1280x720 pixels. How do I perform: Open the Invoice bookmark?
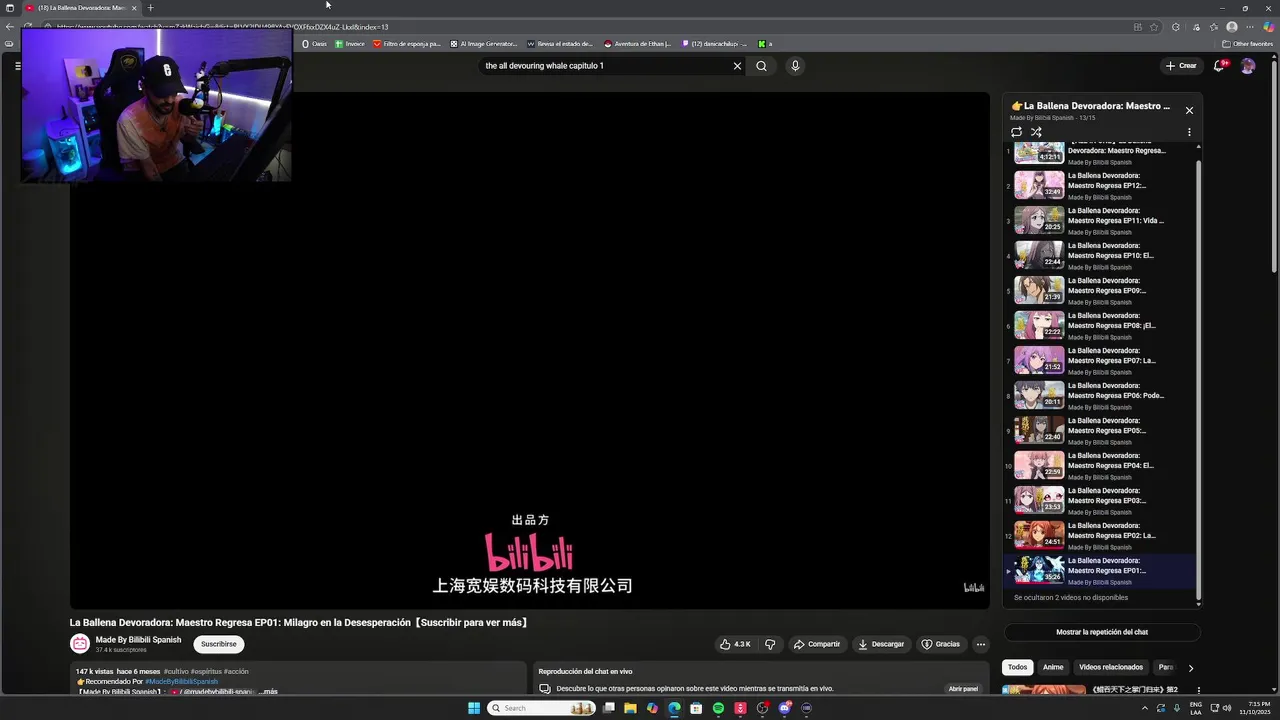(x=350, y=44)
